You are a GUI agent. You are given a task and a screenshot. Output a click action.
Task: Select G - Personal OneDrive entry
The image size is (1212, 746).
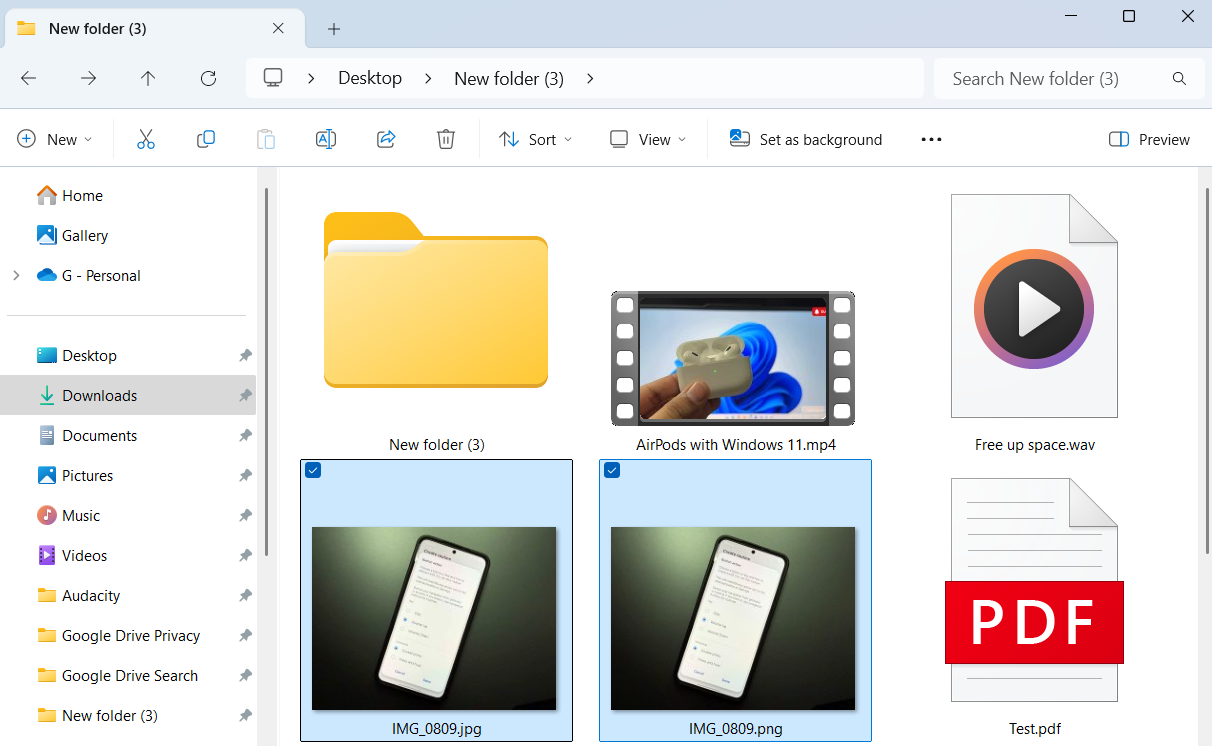point(88,275)
